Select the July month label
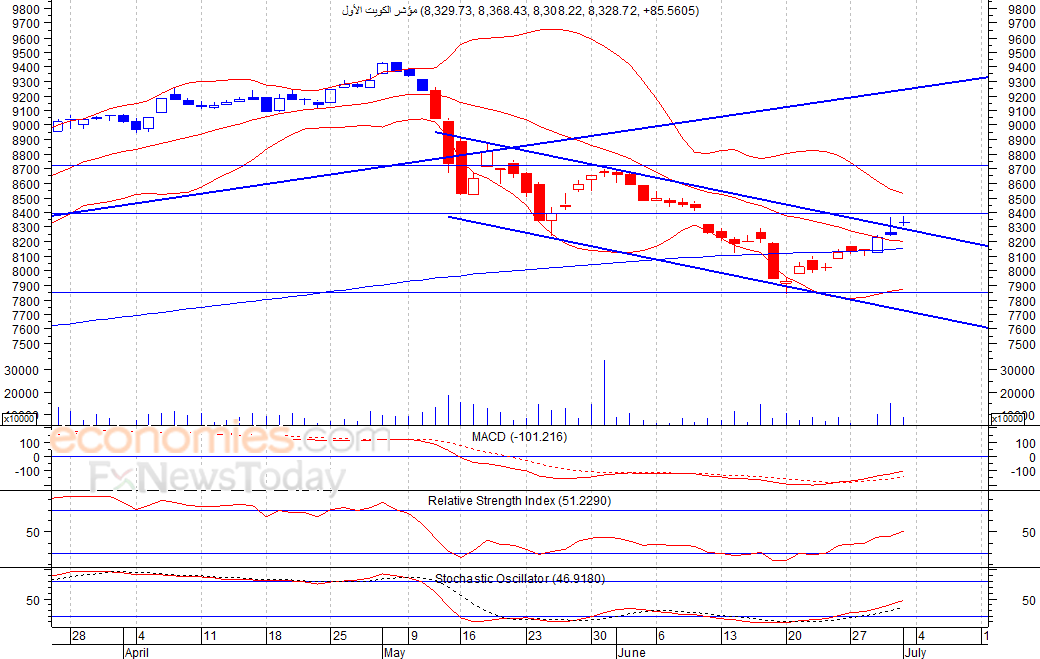Viewport: 1040px width, 659px height. (x=915, y=652)
